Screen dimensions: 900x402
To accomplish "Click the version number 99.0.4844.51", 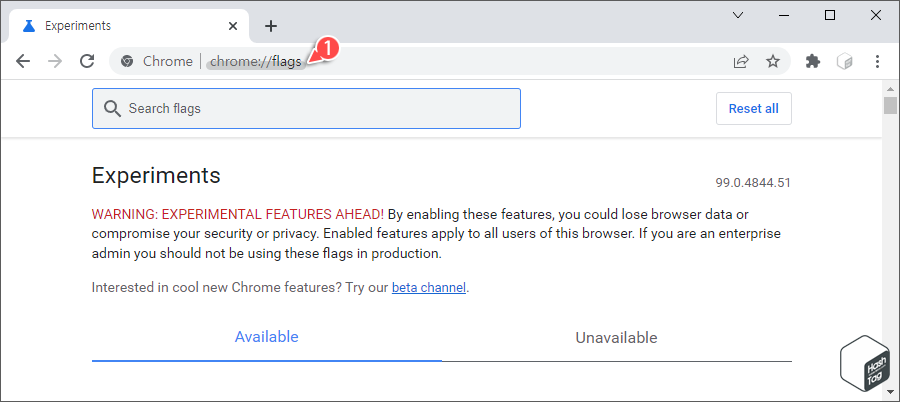I will click(x=753, y=183).
